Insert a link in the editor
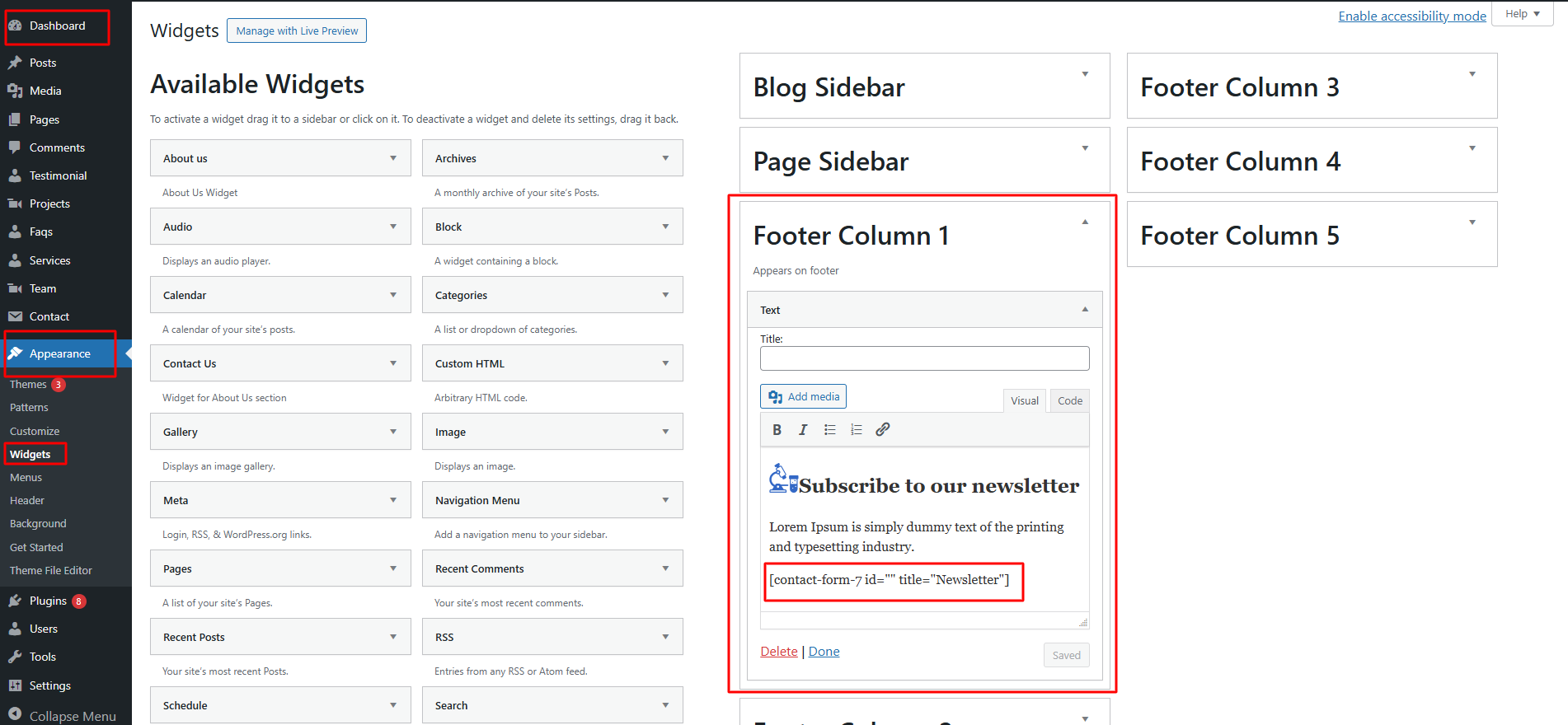Screen dimensions: 1568x725 pos(882,429)
